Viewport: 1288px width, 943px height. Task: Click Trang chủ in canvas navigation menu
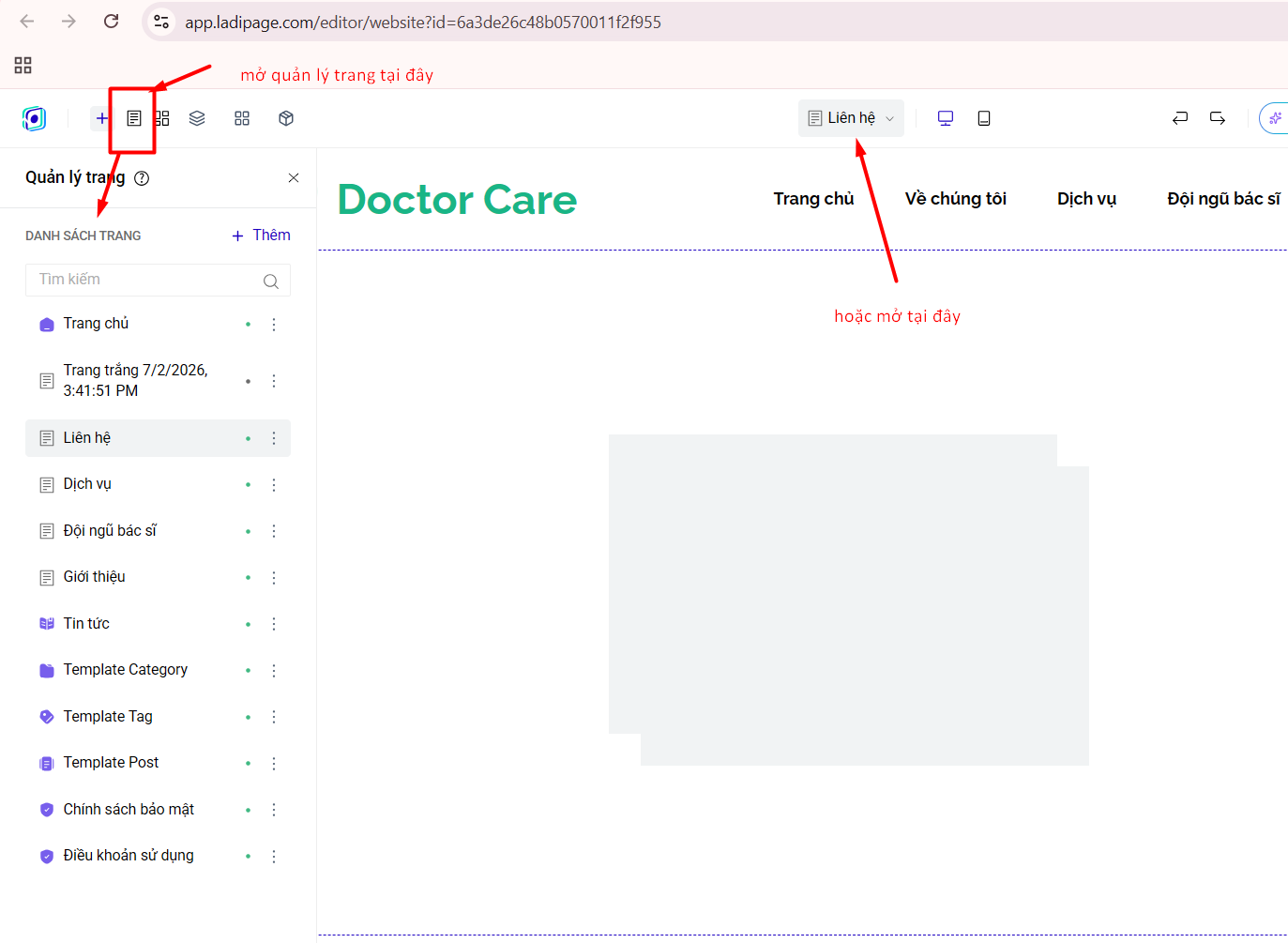813,199
